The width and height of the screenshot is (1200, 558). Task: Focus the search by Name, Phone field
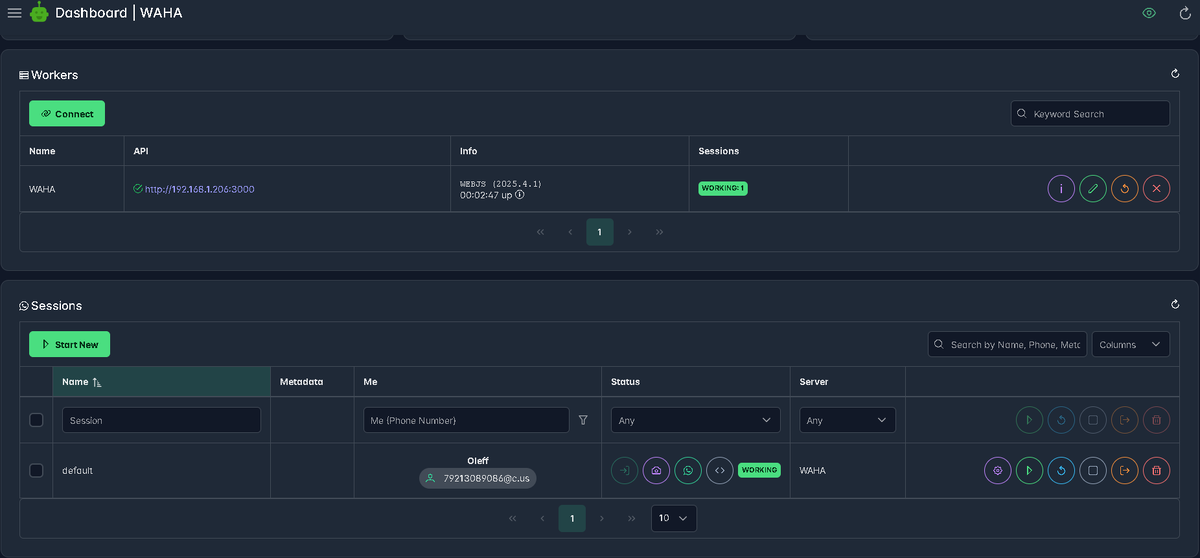[1007, 344]
